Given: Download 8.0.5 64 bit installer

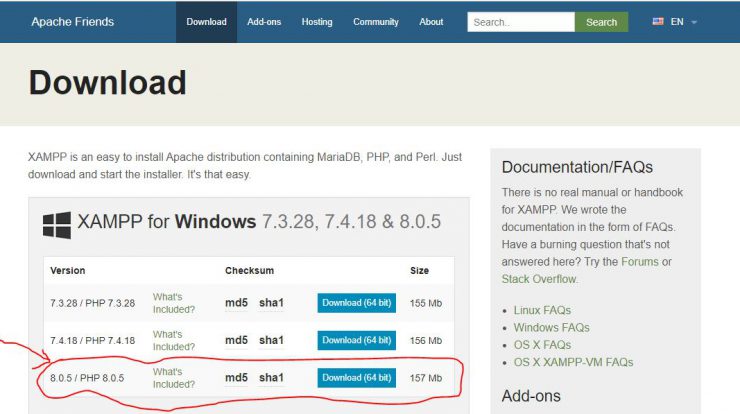Looking at the screenshot, I should 356,378.
